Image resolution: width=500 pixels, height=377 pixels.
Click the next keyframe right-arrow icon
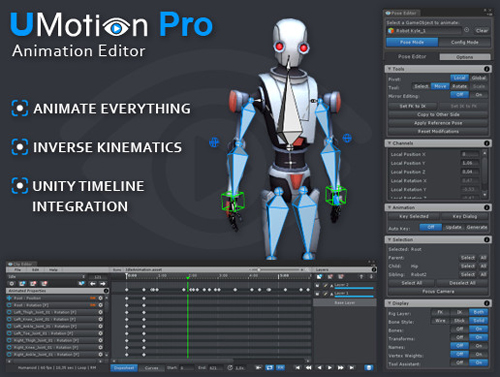click(x=103, y=284)
